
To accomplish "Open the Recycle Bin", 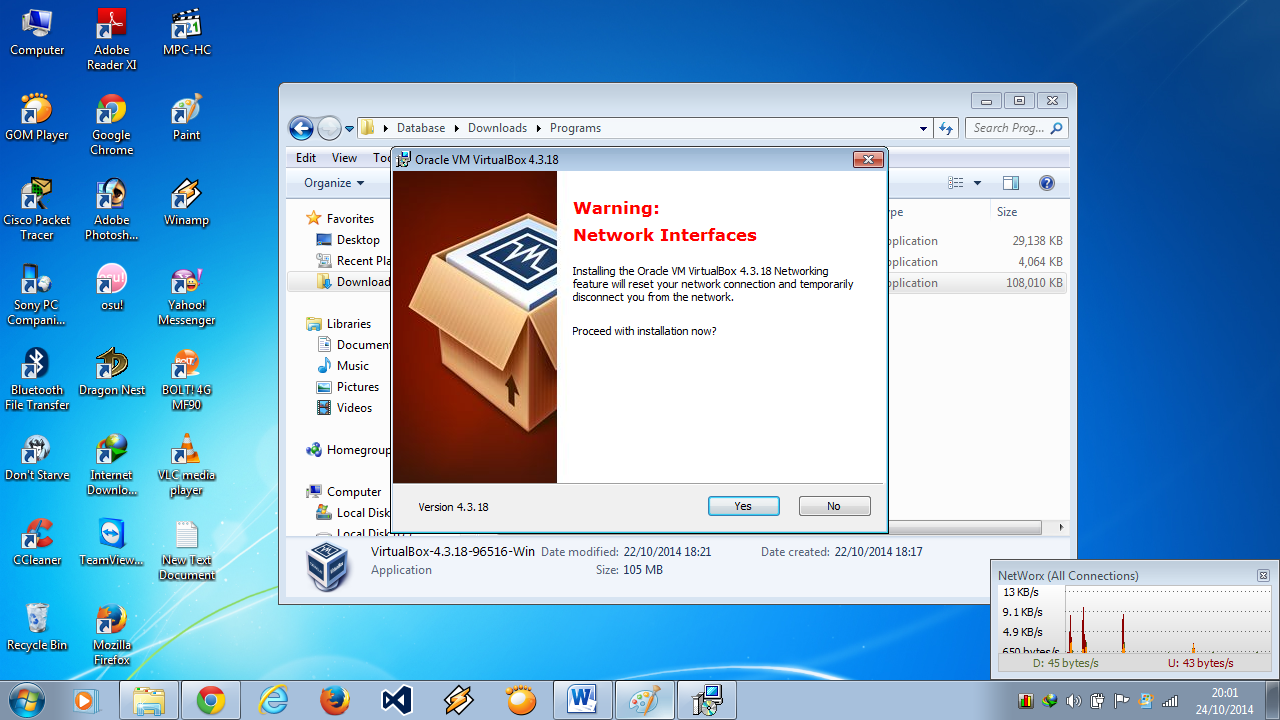I will coord(37,627).
